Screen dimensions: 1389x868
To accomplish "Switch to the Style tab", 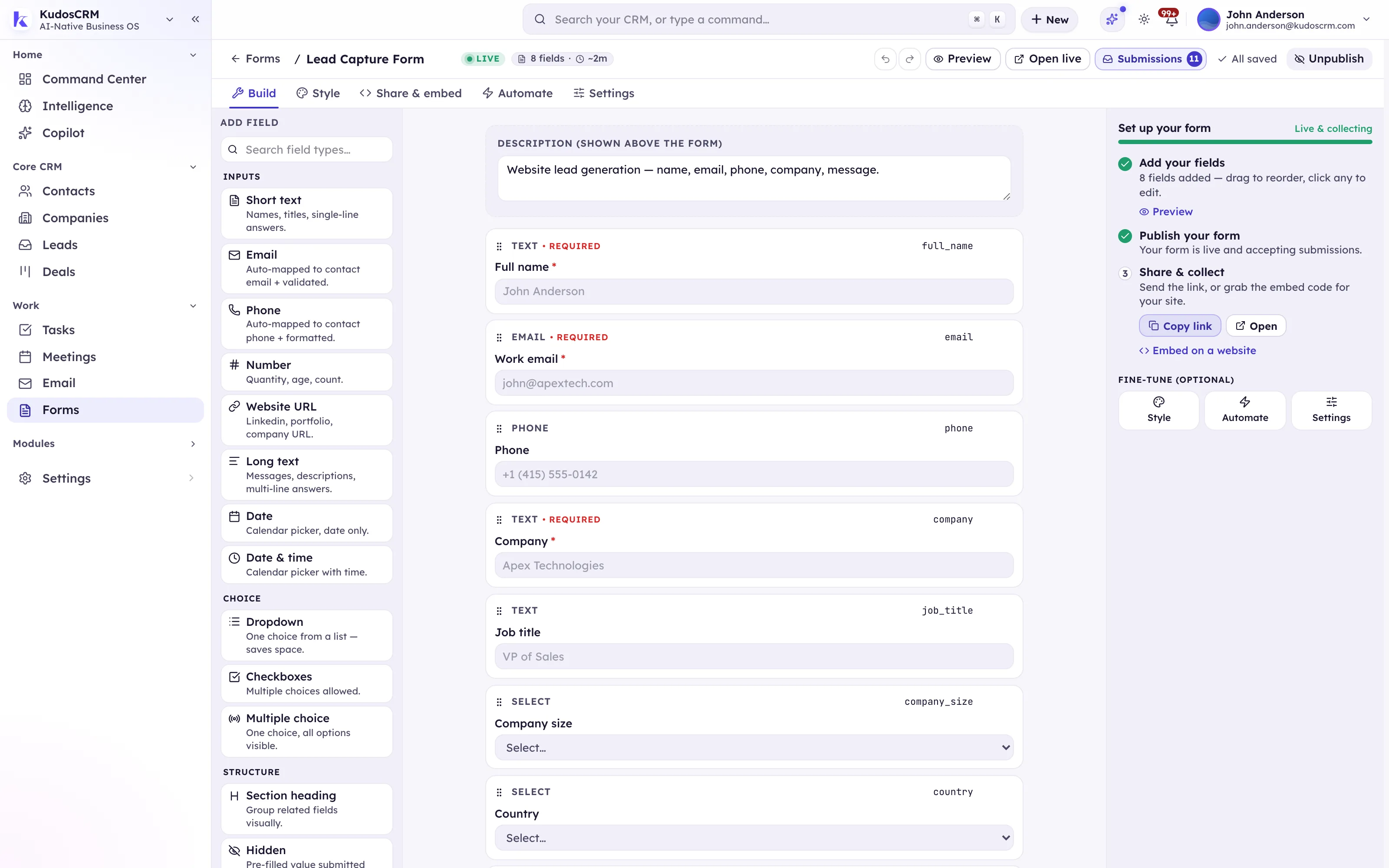I will (318, 93).
